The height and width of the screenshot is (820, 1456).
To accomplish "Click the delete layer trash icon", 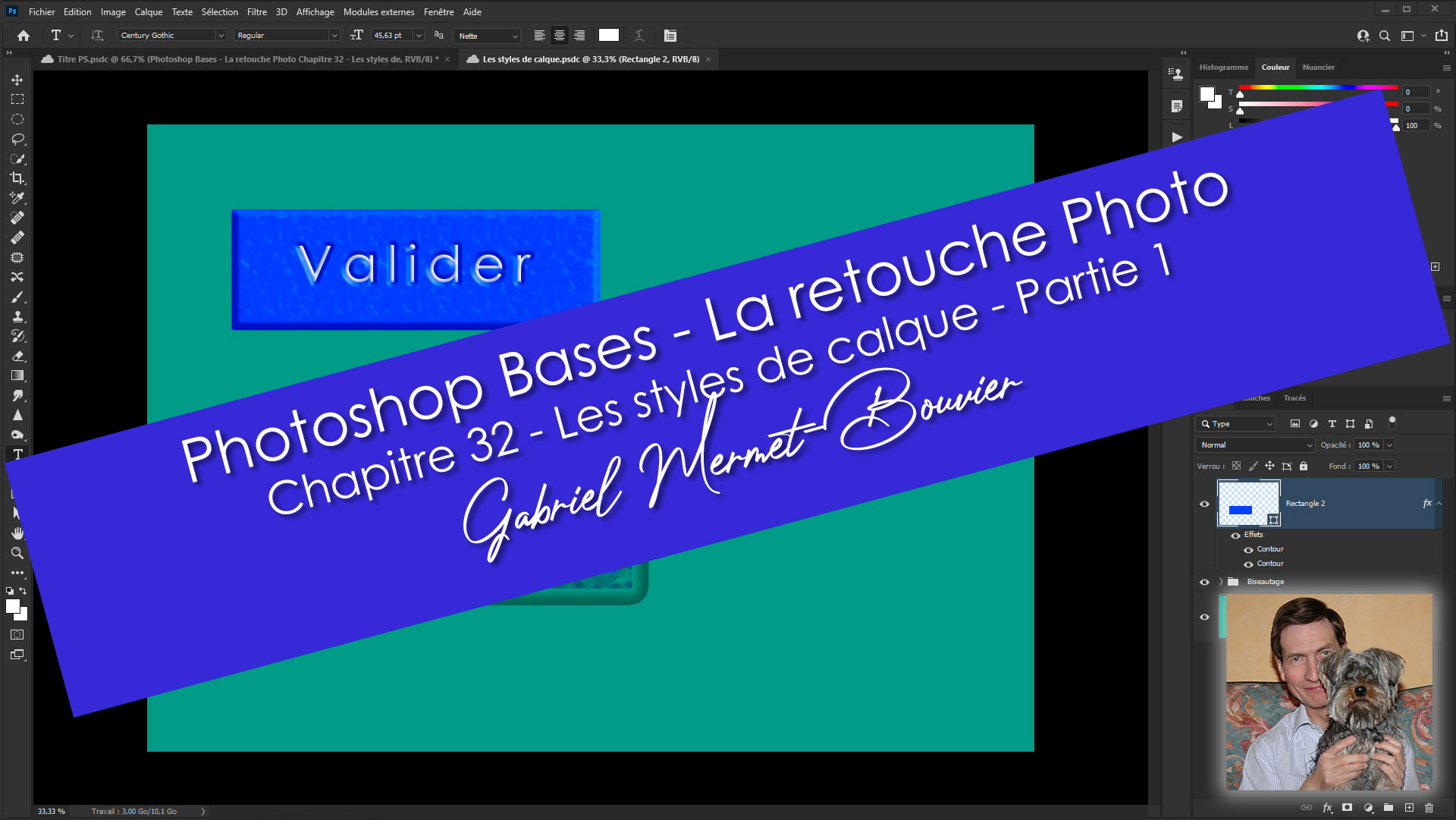I will point(1429,808).
